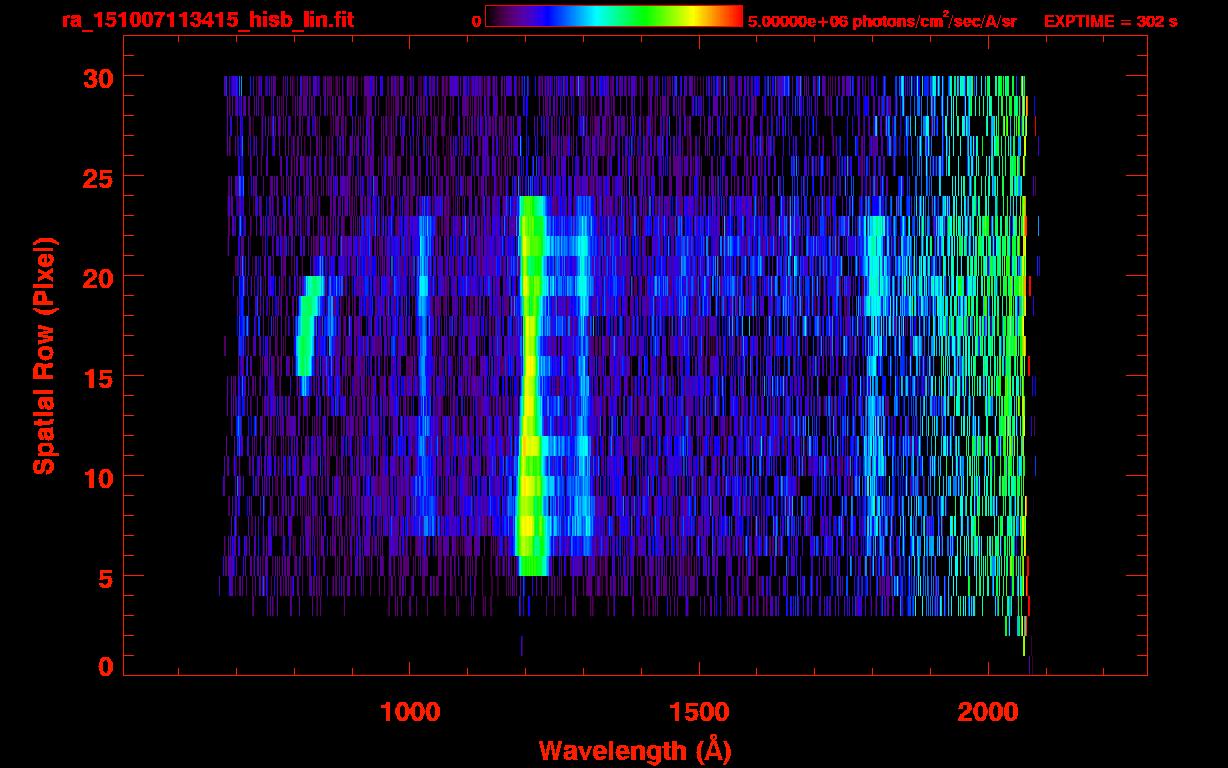Click the 5.00000e+06 photons/cm²/sec/A/sr label
1228x768 pixels.
[x=882, y=20]
